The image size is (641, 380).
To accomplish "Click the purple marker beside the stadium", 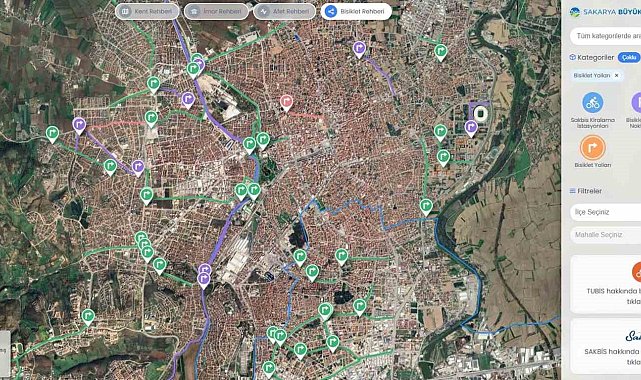I will [x=471, y=128].
